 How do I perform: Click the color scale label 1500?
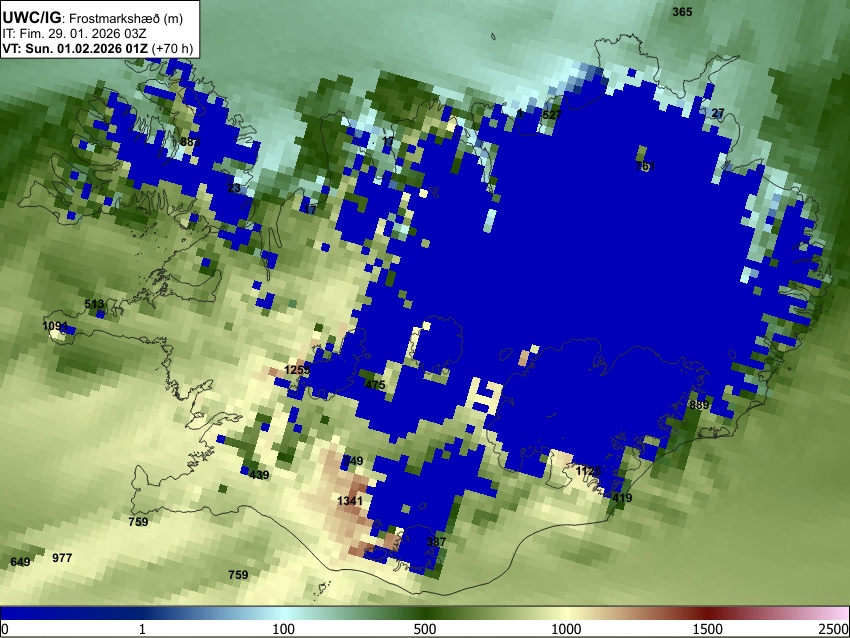tap(707, 629)
